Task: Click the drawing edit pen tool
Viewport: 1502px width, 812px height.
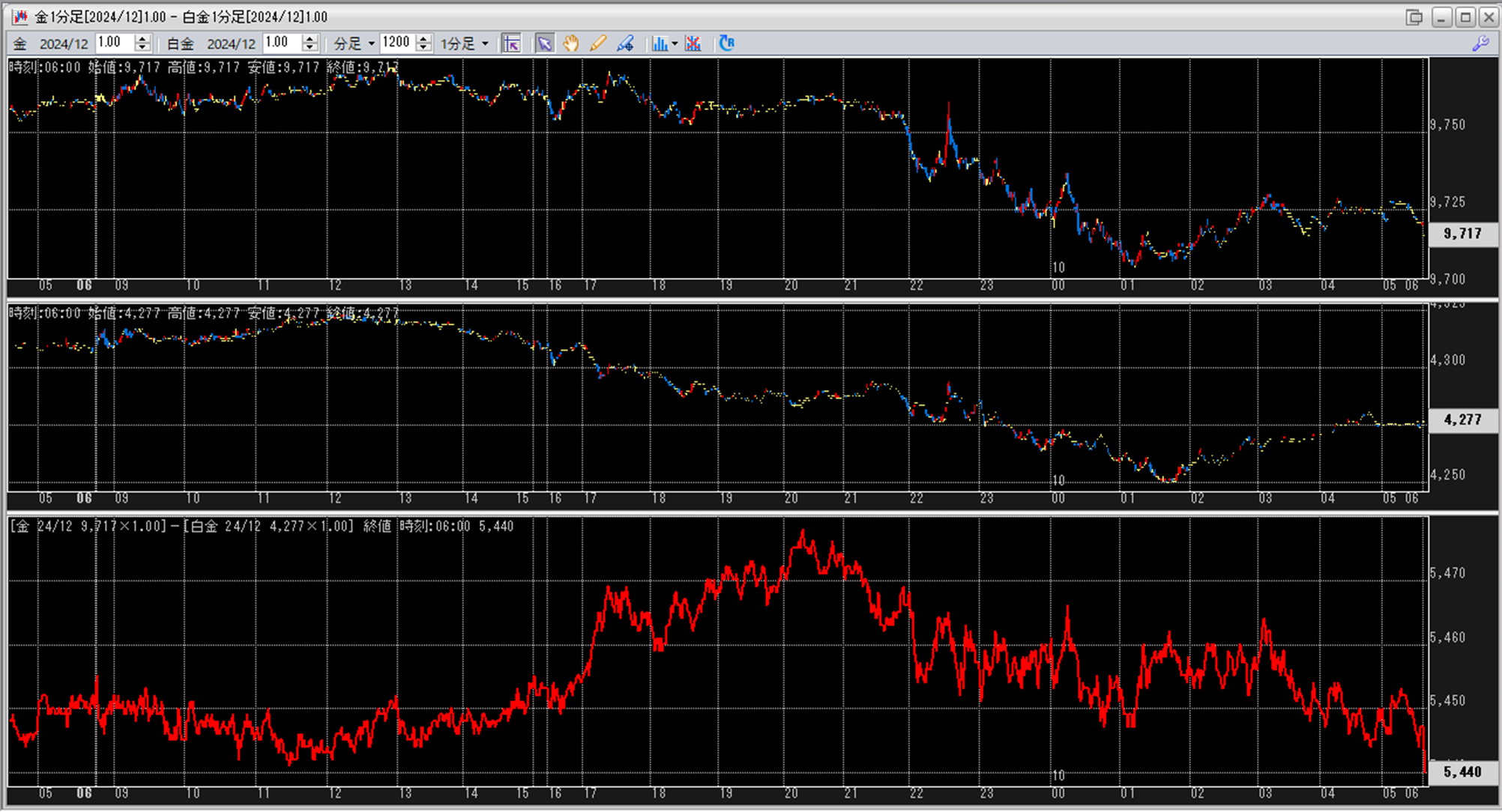Action: click(x=625, y=43)
